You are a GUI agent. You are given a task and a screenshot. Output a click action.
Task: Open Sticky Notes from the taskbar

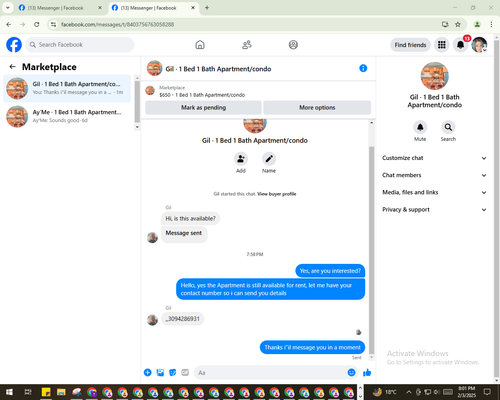[46, 392]
